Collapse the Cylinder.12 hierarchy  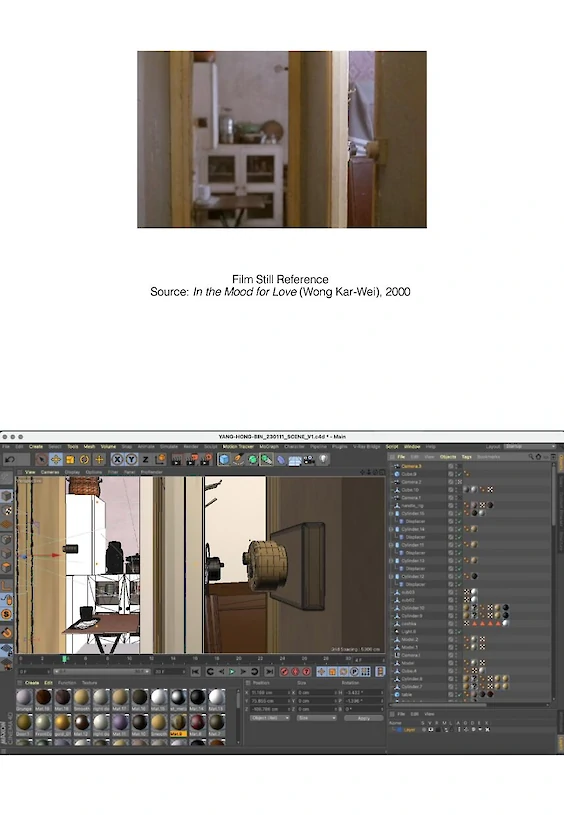pyautogui.click(x=391, y=576)
